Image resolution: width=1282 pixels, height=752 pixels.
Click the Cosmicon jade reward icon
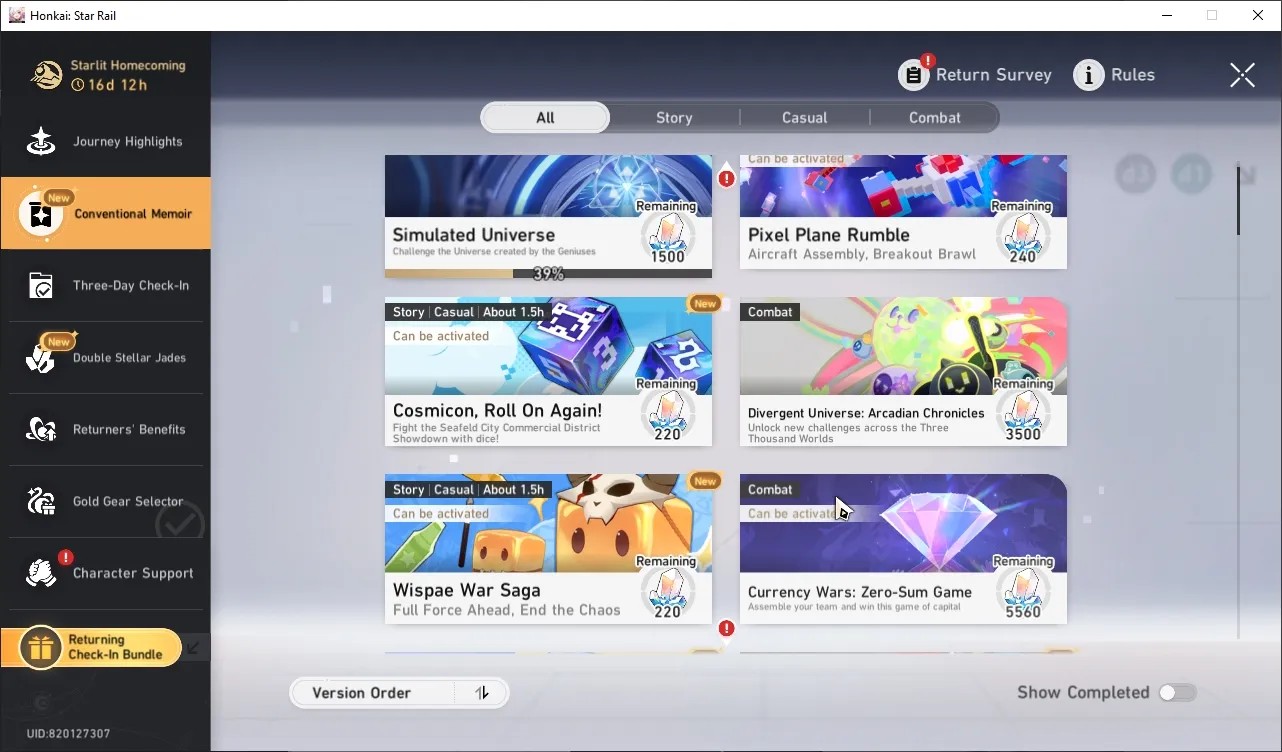tap(667, 414)
